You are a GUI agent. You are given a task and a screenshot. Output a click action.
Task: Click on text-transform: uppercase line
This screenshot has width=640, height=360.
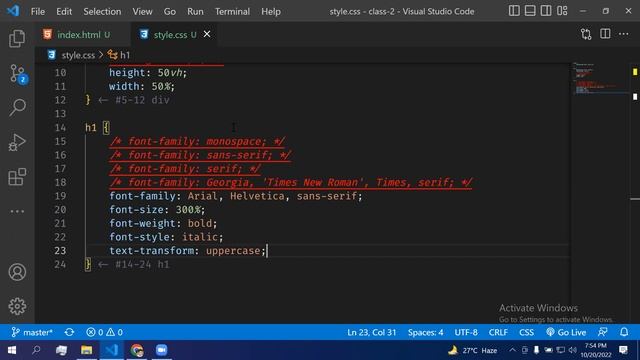(187, 251)
